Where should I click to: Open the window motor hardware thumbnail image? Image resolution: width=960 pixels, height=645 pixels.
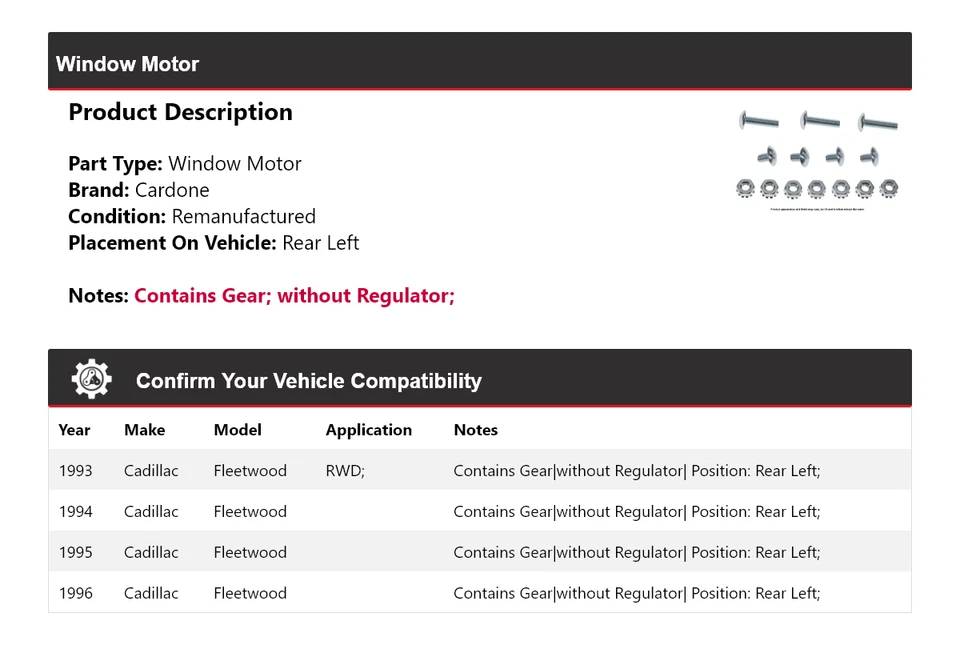pos(817,159)
